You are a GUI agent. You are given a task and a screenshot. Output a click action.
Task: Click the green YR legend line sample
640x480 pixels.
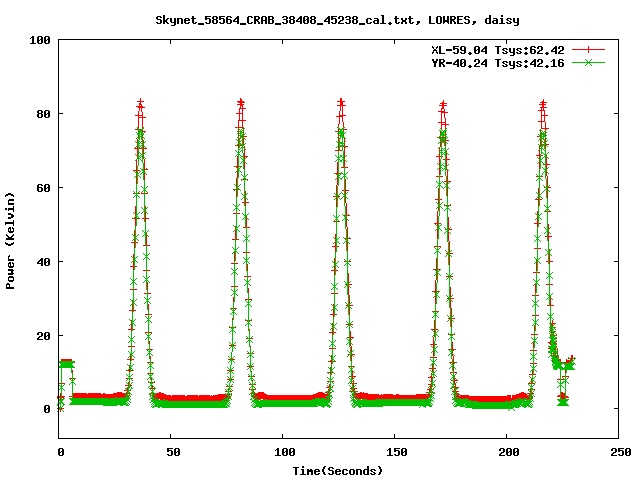[588, 62]
